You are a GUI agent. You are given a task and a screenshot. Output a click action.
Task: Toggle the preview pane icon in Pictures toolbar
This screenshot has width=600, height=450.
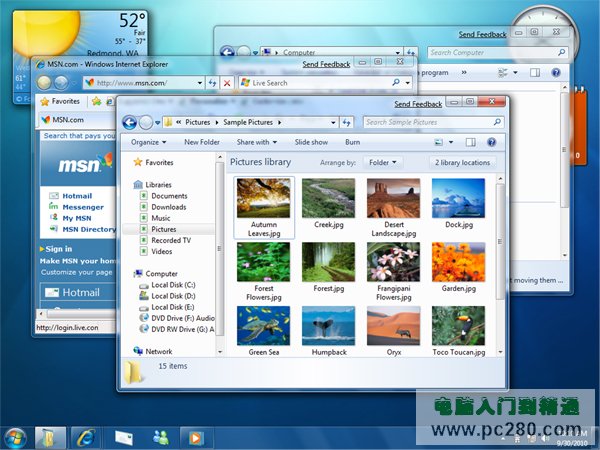tap(471, 142)
